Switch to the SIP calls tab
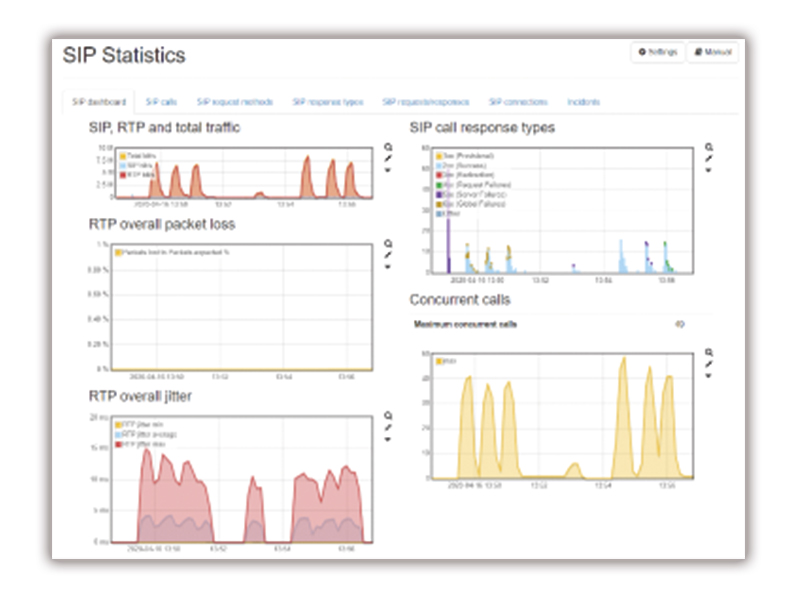The image size is (800, 600). pos(161,102)
